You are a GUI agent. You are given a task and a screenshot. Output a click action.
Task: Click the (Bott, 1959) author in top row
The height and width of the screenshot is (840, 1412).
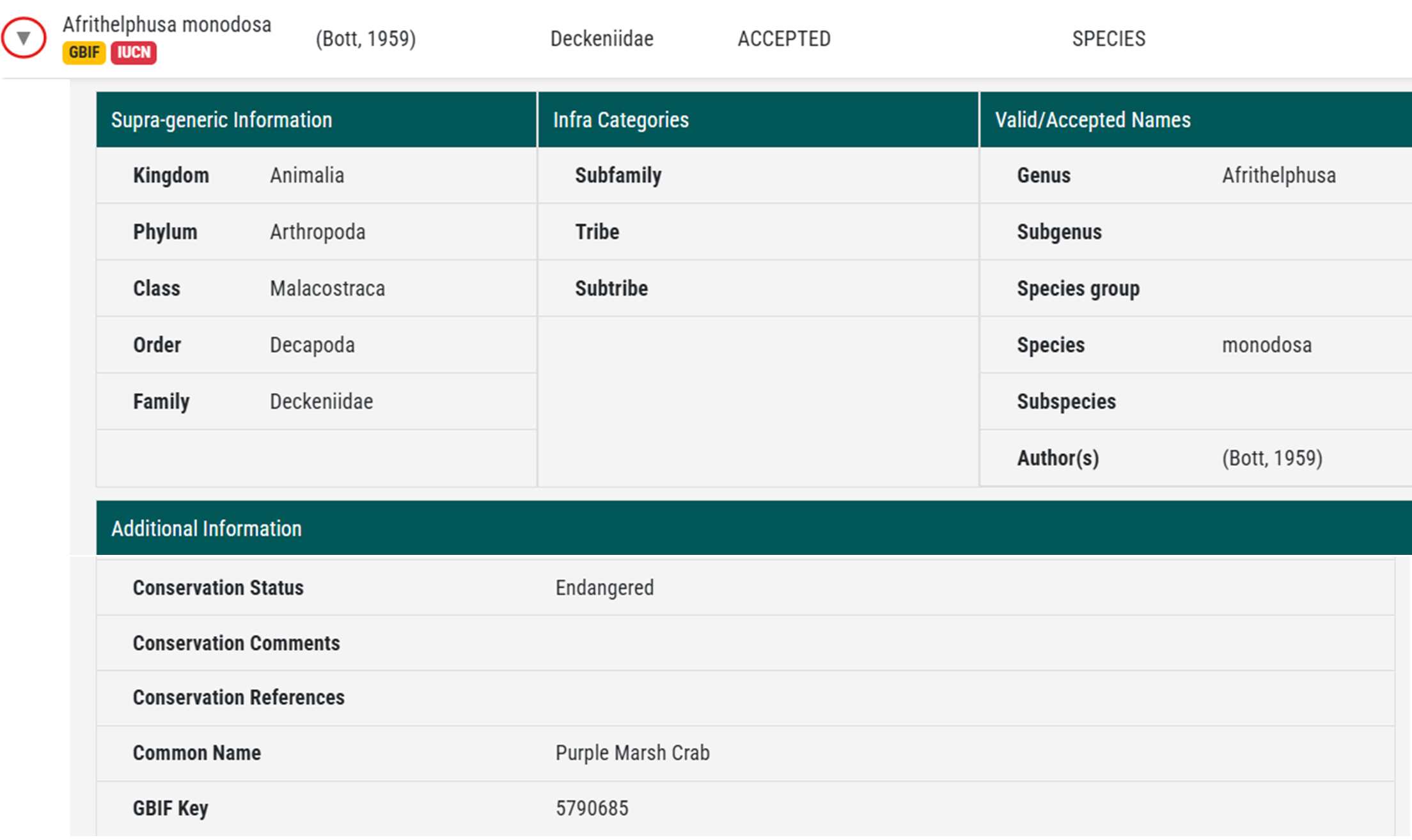click(x=365, y=38)
